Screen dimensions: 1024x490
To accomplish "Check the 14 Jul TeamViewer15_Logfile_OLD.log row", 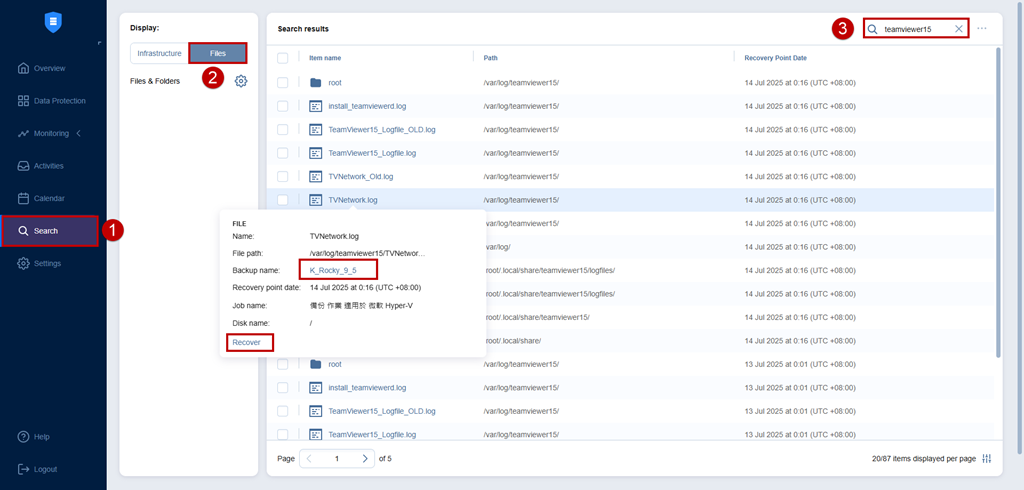I will [x=283, y=129].
